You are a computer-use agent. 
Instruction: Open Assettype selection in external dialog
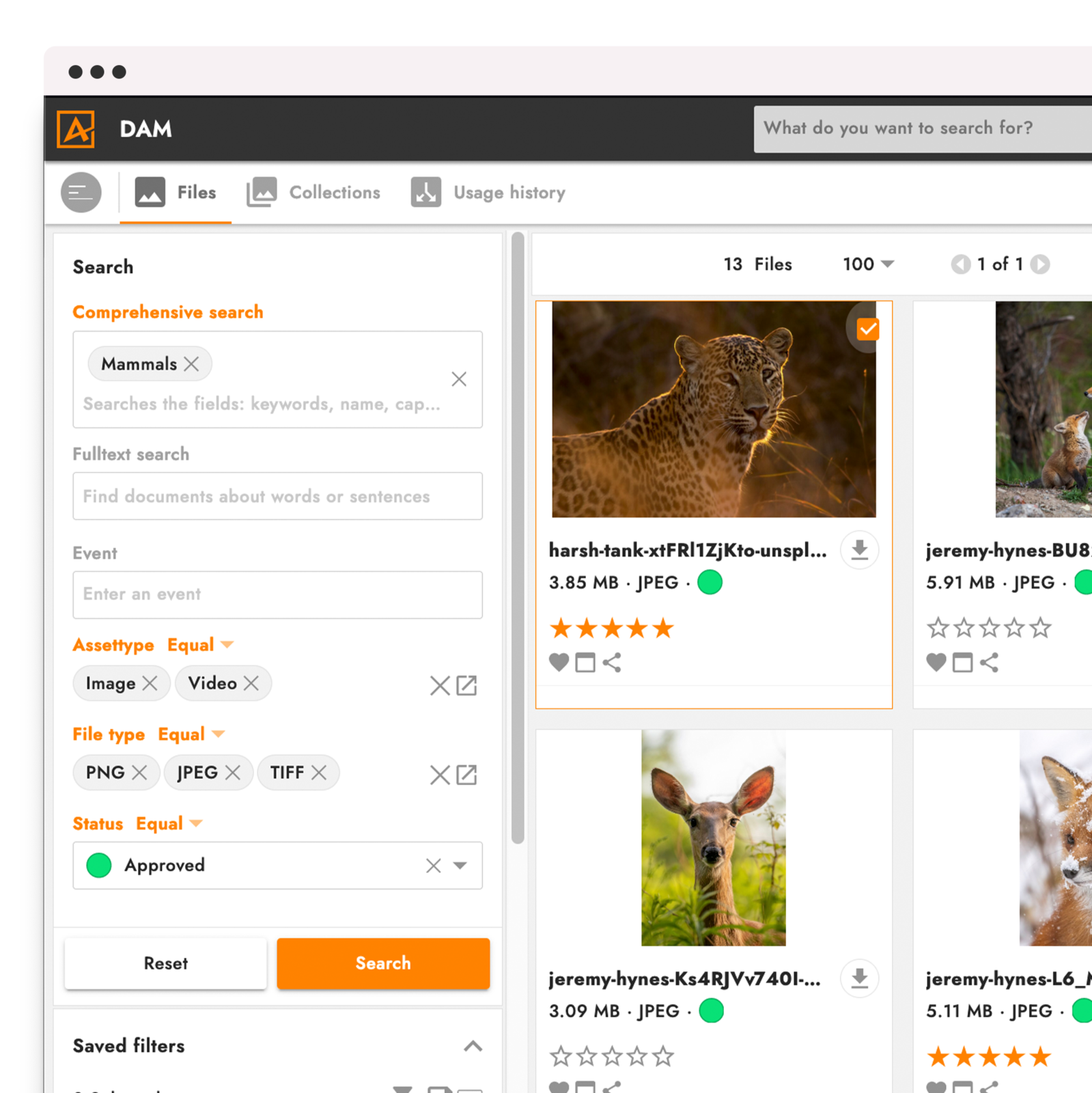pos(466,685)
